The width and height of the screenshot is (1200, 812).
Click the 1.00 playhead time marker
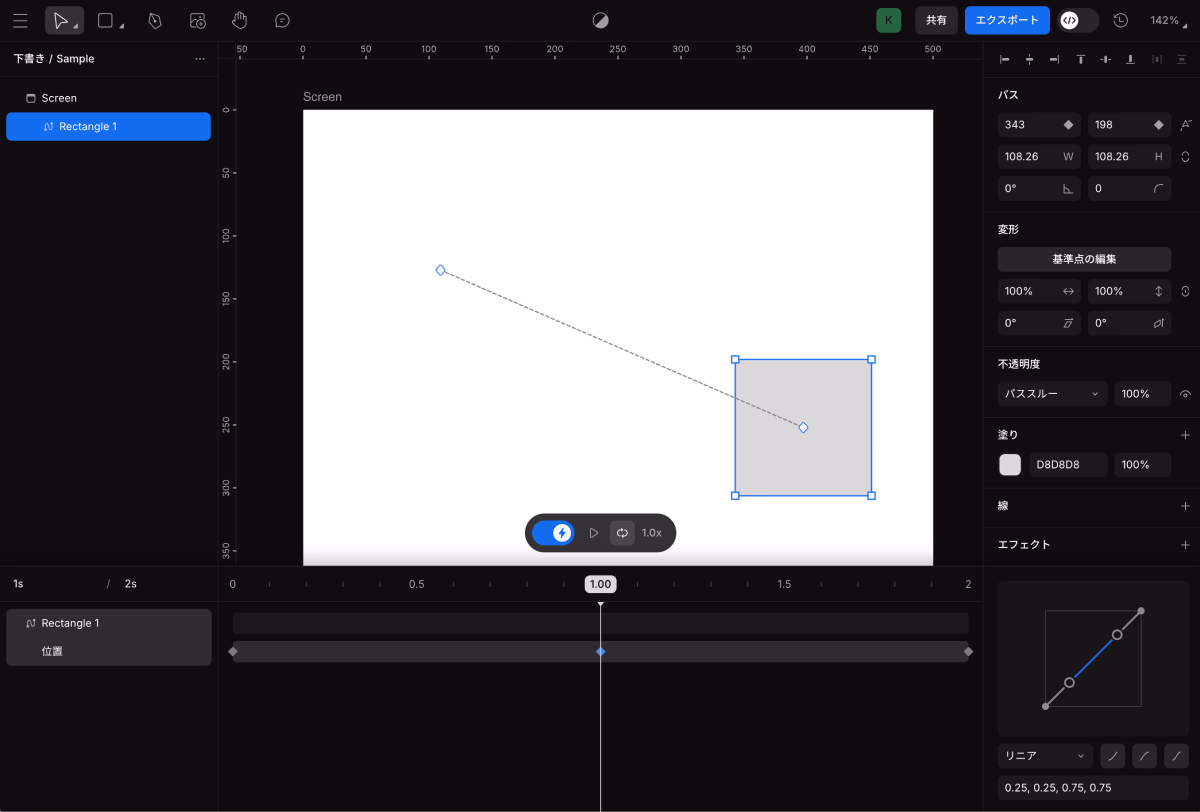pyautogui.click(x=600, y=584)
